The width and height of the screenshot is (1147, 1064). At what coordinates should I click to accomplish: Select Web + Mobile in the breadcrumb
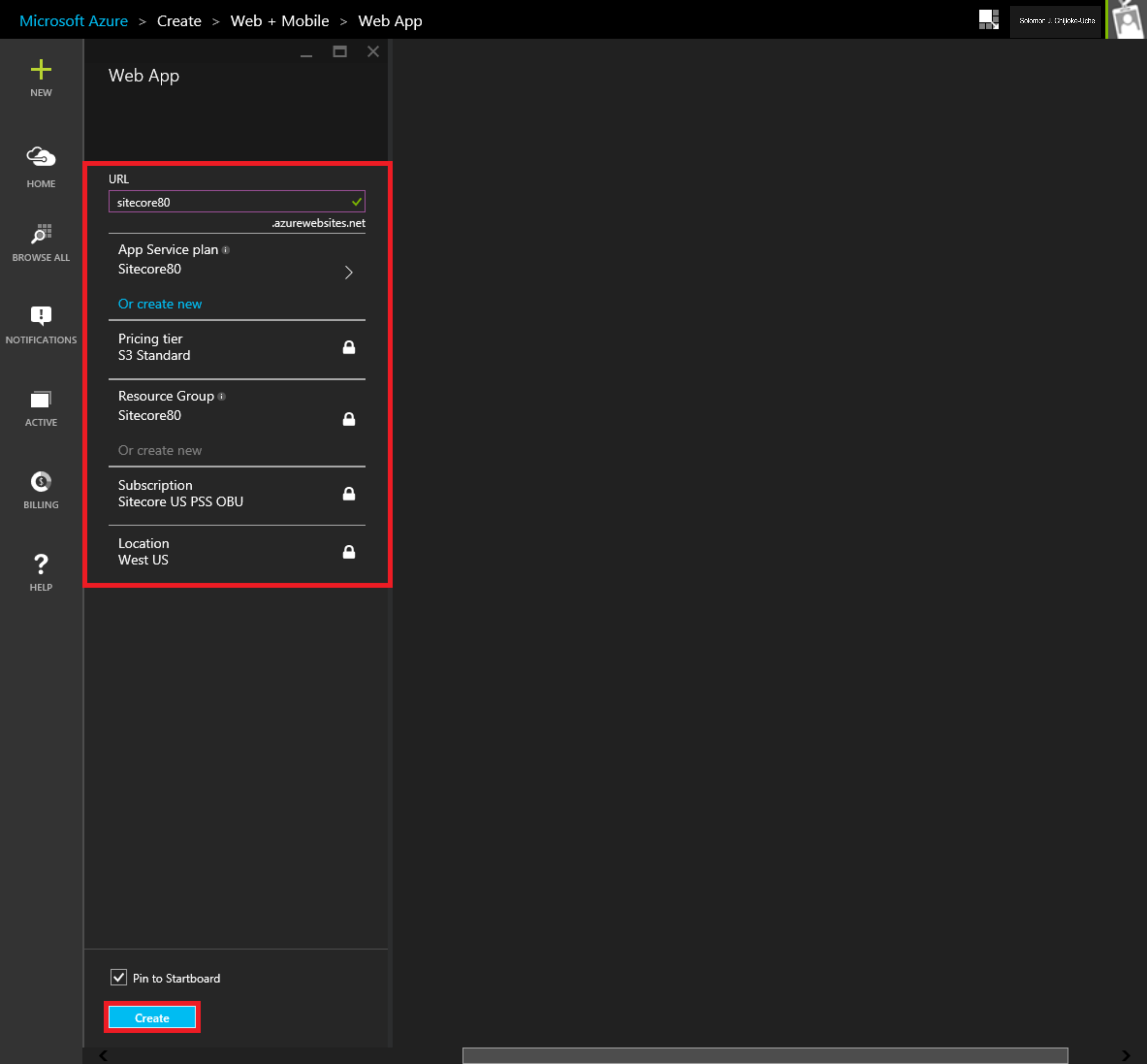pos(280,21)
